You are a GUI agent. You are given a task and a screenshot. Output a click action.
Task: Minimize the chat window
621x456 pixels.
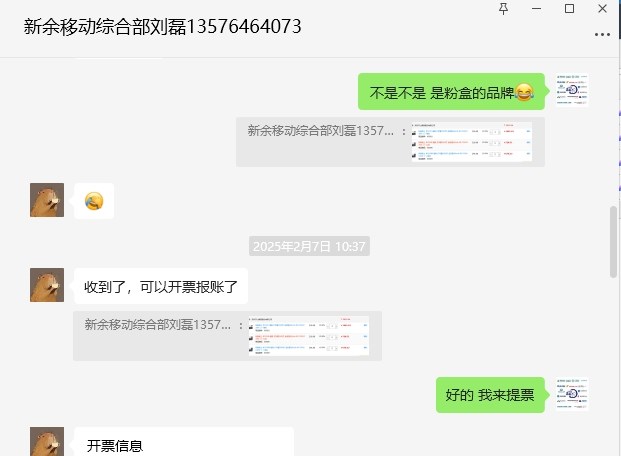(x=536, y=9)
